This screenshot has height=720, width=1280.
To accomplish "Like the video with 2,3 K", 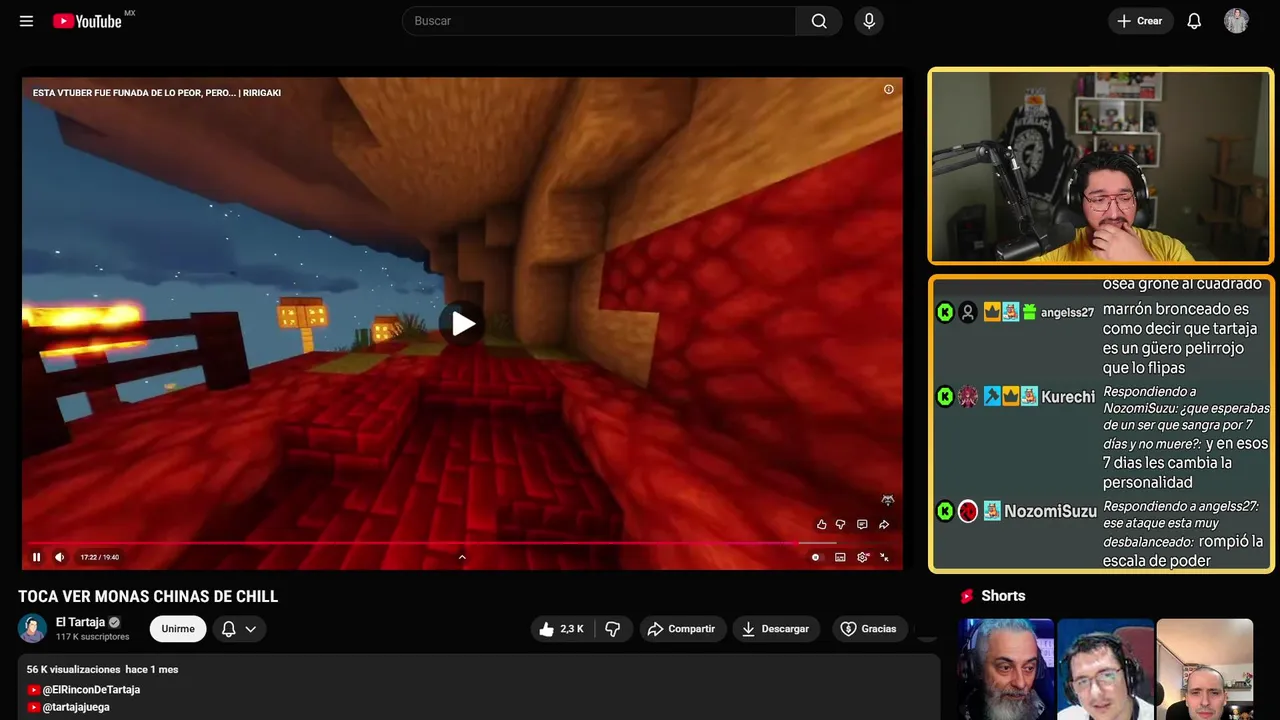I will 561,629.
